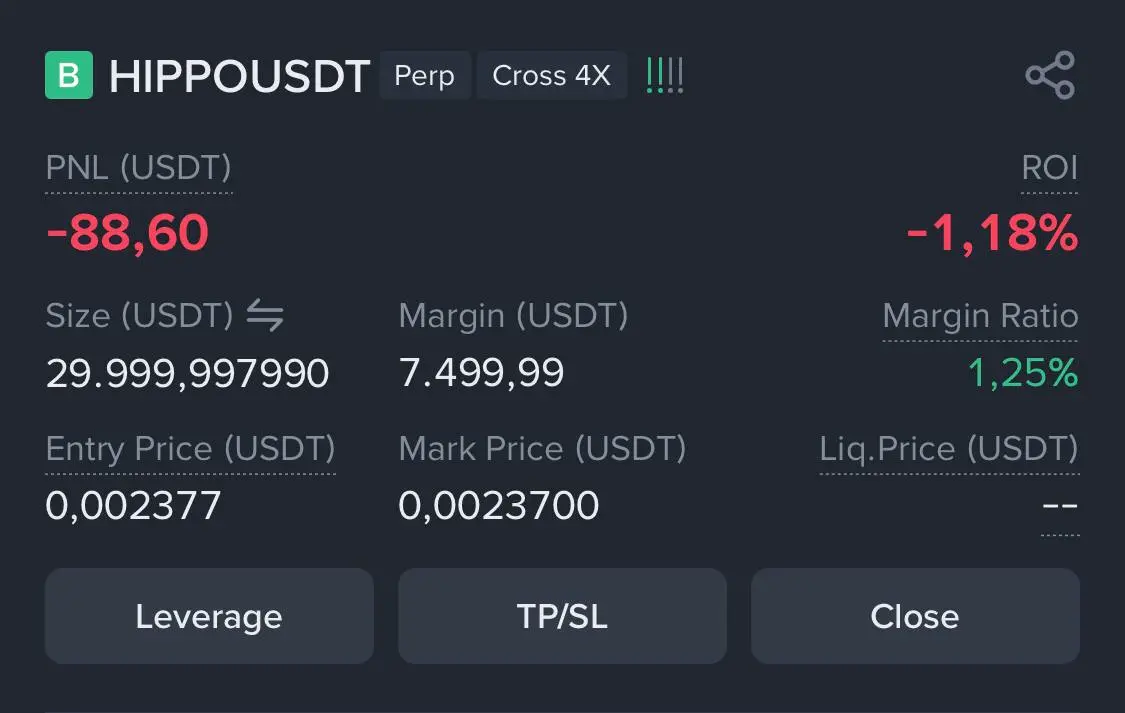Tap the share icon
The image size is (1125, 713).
point(1050,75)
